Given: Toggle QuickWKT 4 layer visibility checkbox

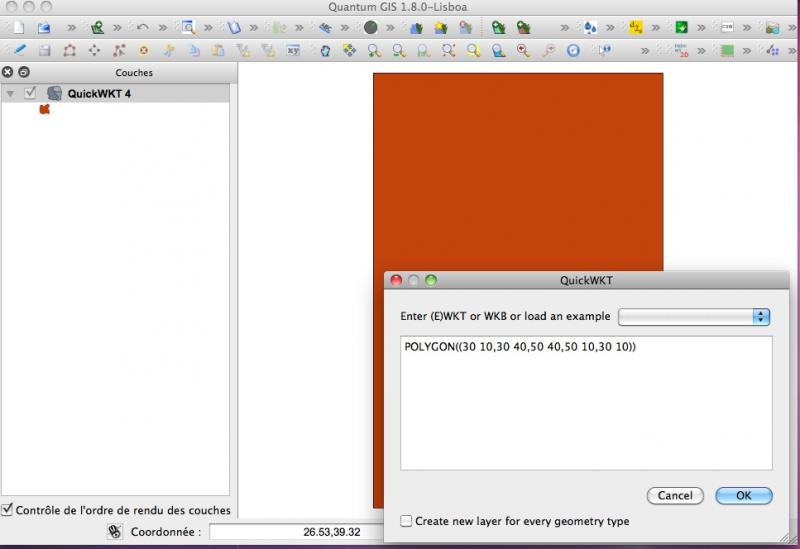Looking at the screenshot, I should (31, 93).
